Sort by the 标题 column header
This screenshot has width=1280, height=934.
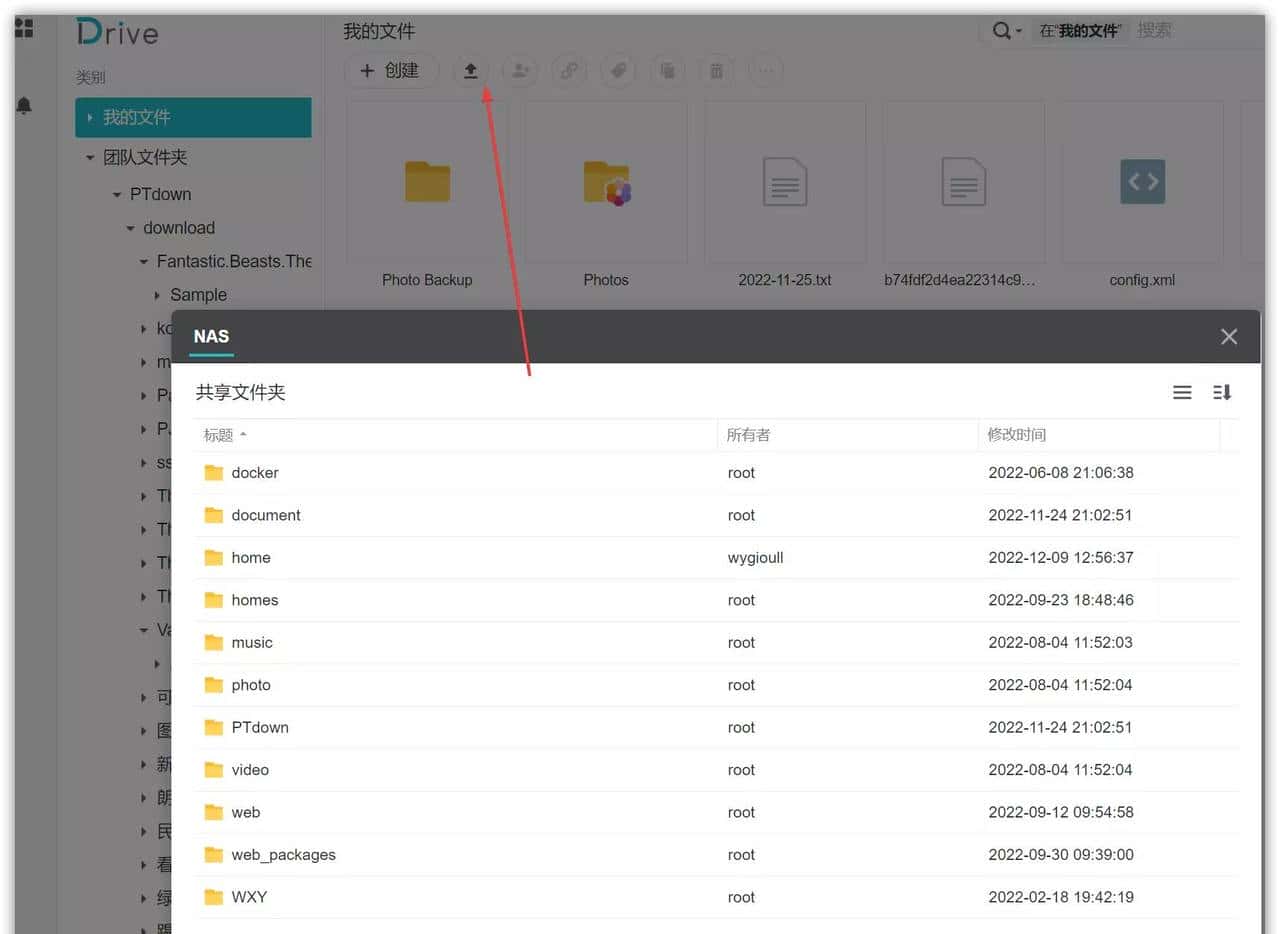coord(219,435)
